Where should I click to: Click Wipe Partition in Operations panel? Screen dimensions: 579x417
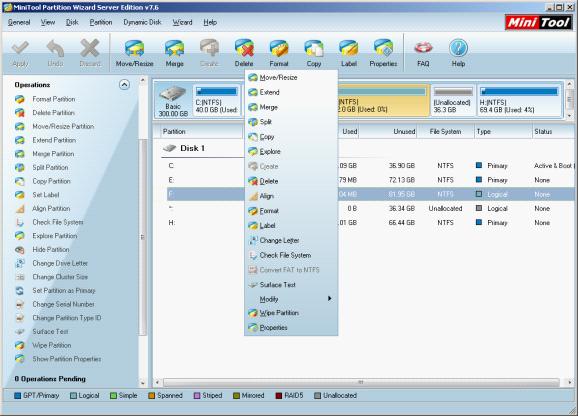52,345
